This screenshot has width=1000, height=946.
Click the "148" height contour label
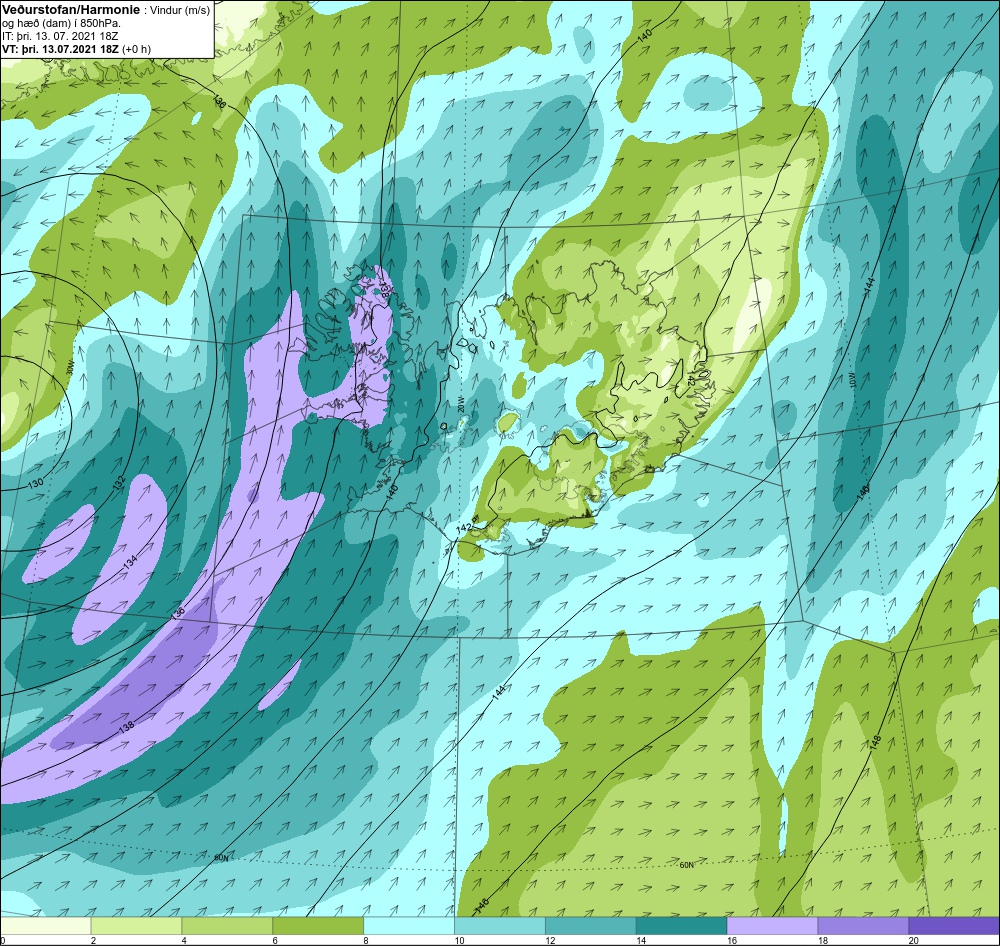[x=875, y=743]
